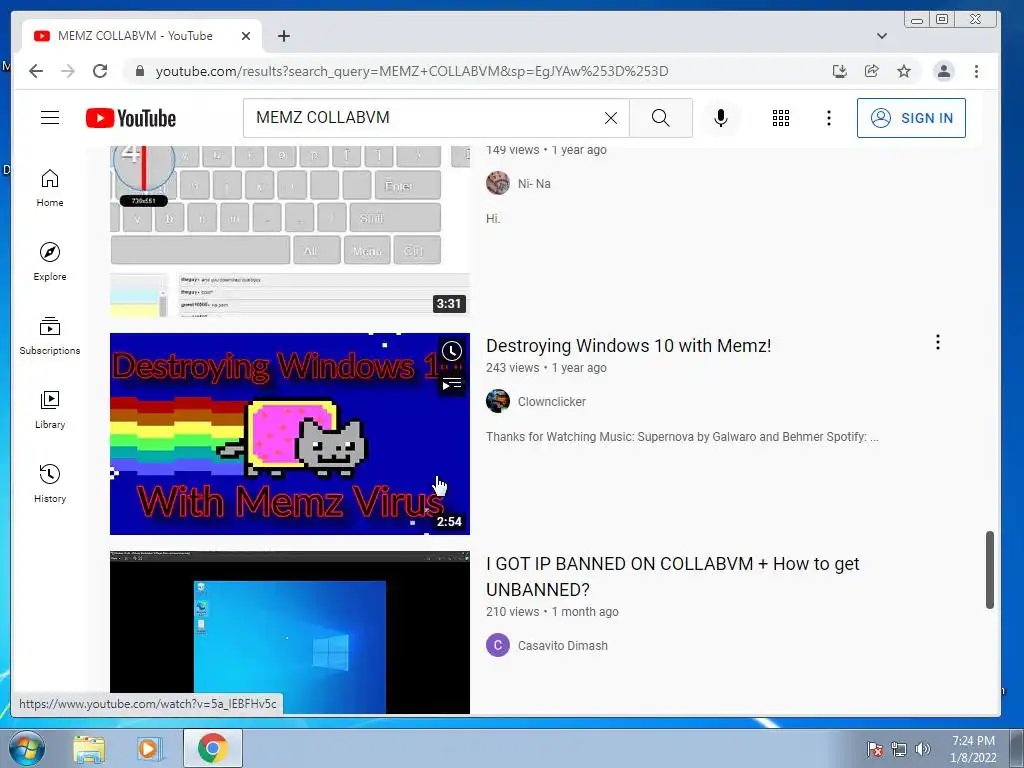Open the keyboard thumbnail video lasting 3:31
The width and height of the screenshot is (1024, 768).
coord(290,232)
